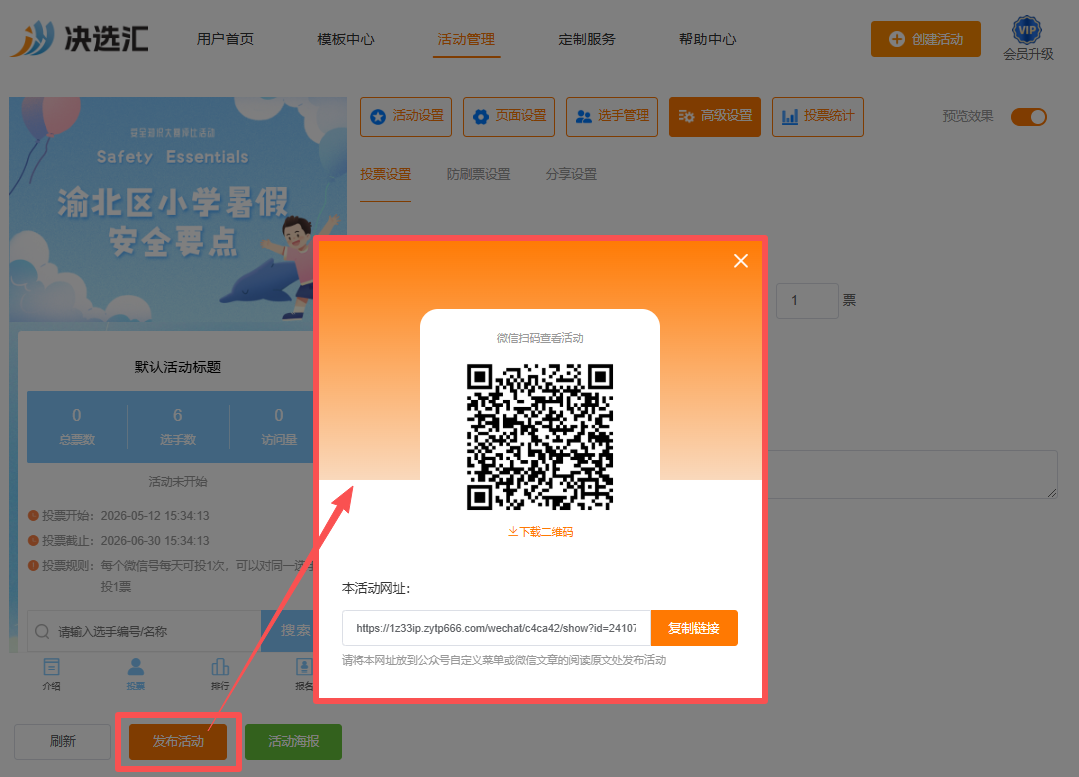1079x777 pixels.
Task: Close the QR code popup
Action: coord(740,261)
